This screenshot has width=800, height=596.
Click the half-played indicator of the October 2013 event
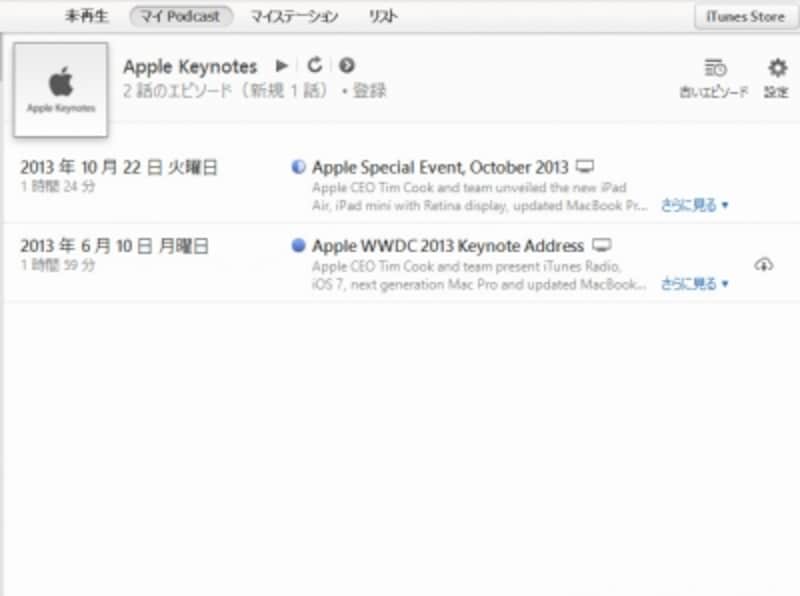click(298, 167)
